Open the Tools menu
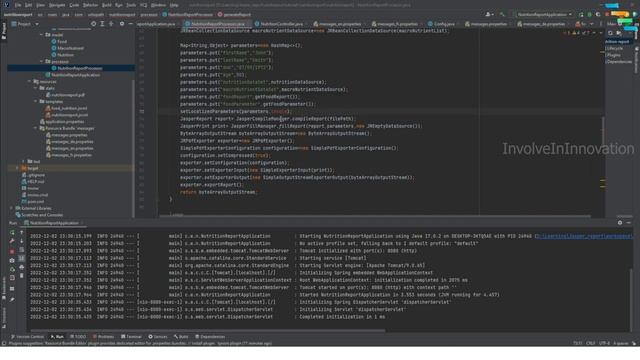The height and width of the screenshot is (360, 640). (131, 5)
